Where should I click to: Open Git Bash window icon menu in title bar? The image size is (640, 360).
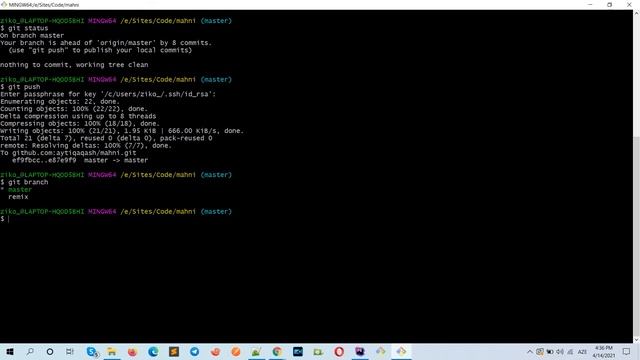[4, 4]
